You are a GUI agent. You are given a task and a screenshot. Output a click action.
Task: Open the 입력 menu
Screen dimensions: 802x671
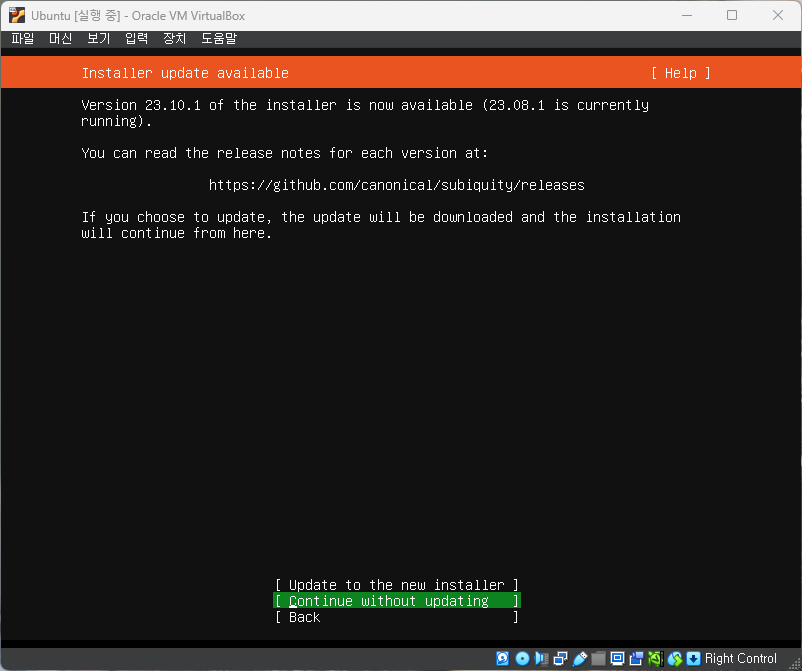[x=137, y=39]
